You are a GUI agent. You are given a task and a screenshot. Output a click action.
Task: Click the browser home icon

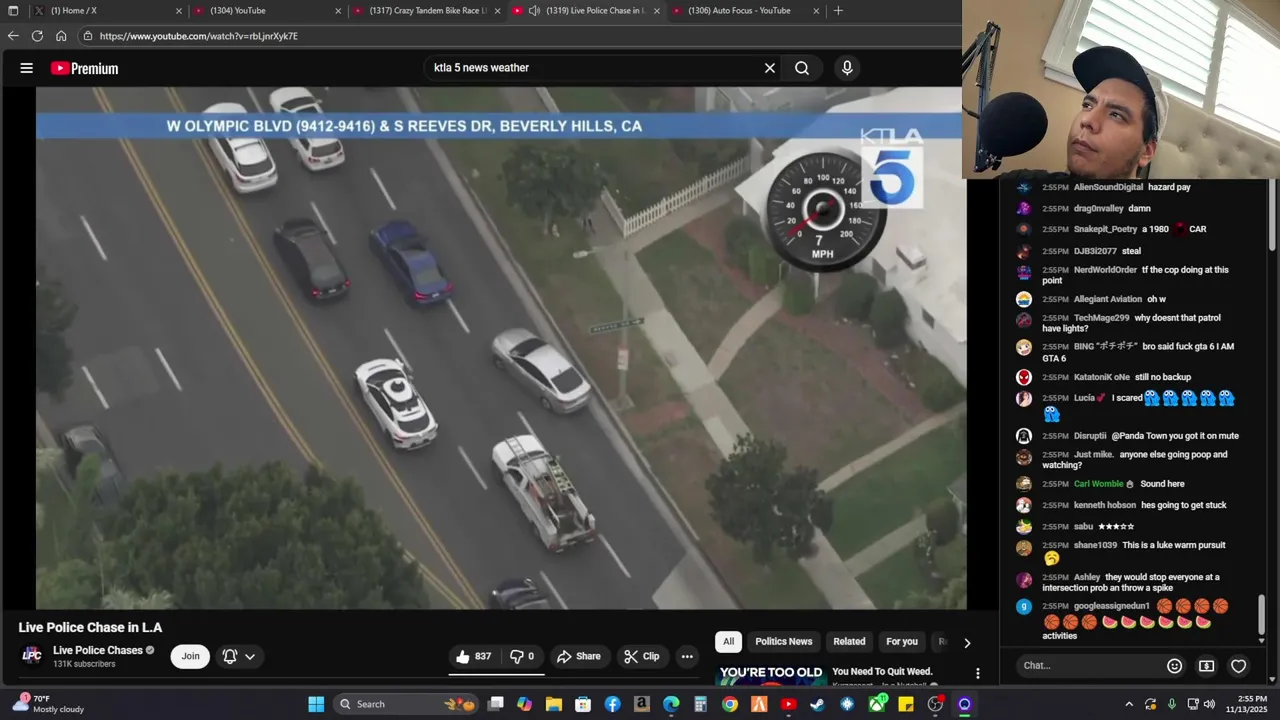pyautogui.click(x=61, y=36)
